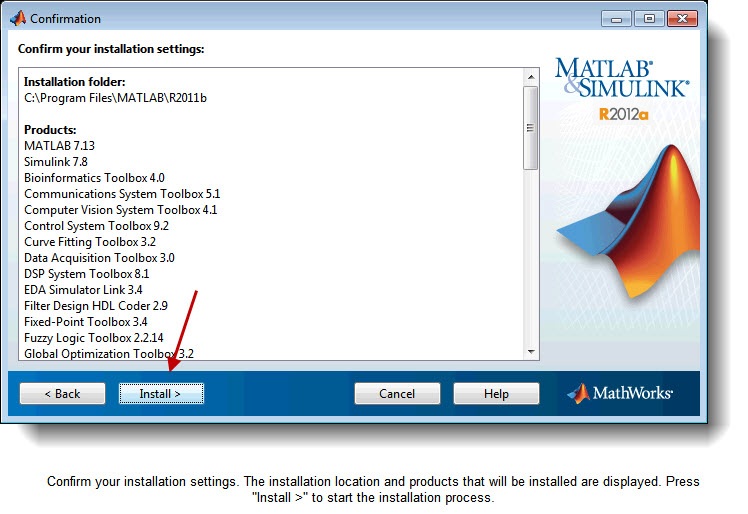The height and width of the screenshot is (514, 748).
Task: Select Curve Fitting Toolbox 3.2 entry
Action: click(x=90, y=242)
